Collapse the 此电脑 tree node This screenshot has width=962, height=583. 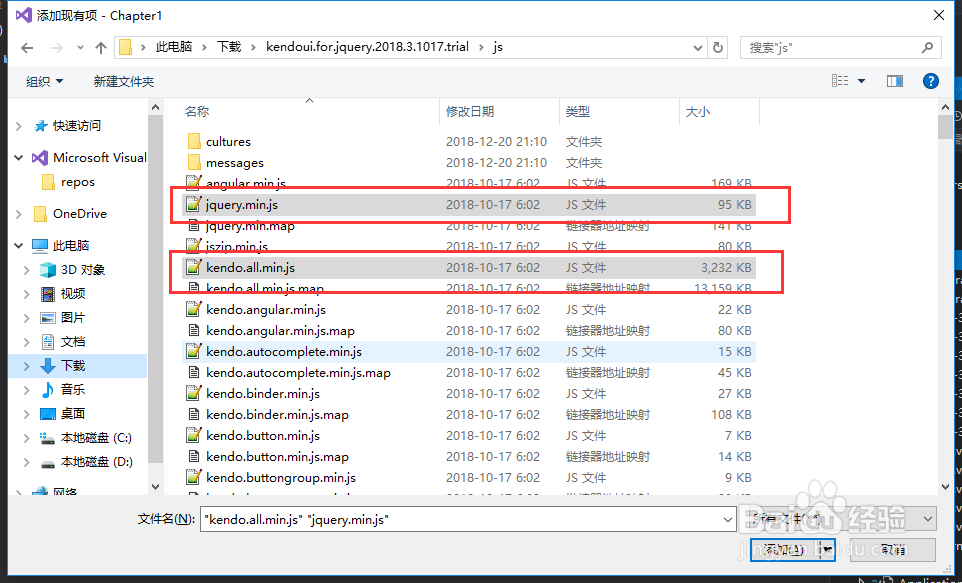[19, 245]
